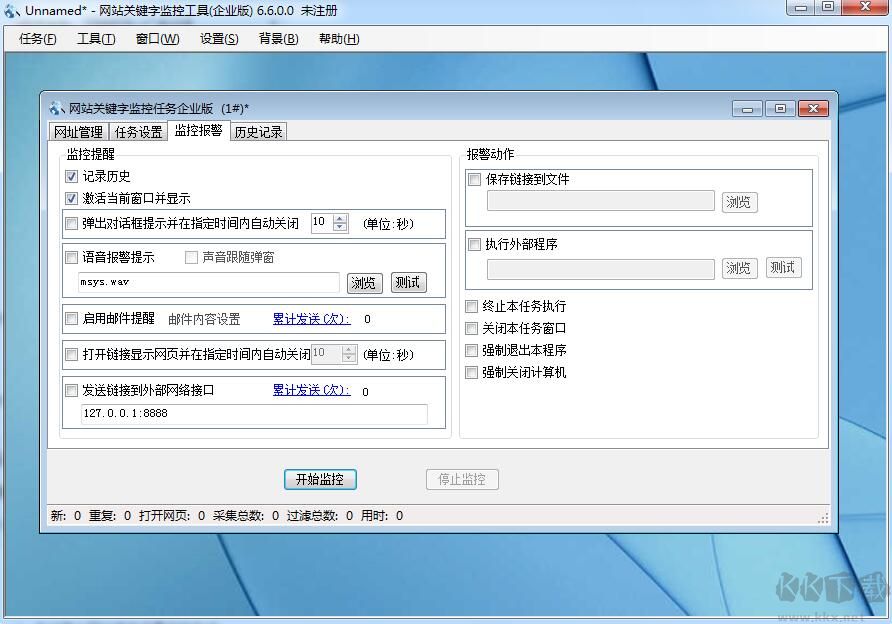
Task: Decrease the dialog auto-close seconds spinner
Action: (x=340, y=227)
